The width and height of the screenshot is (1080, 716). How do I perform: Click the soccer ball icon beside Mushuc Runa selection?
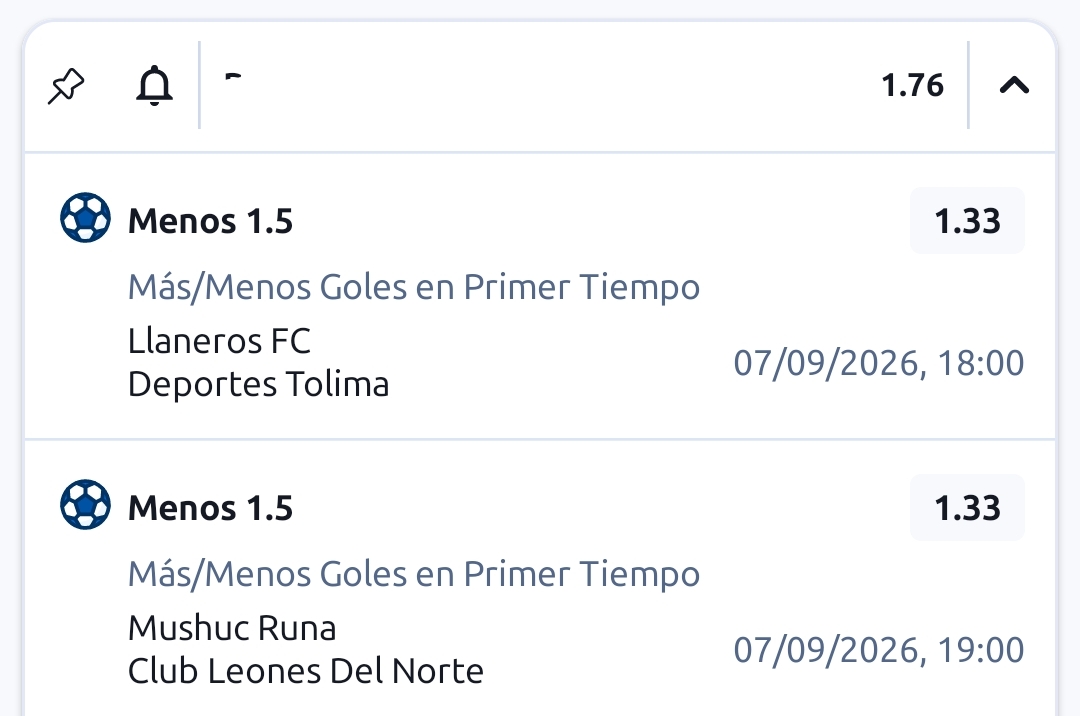(x=85, y=505)
